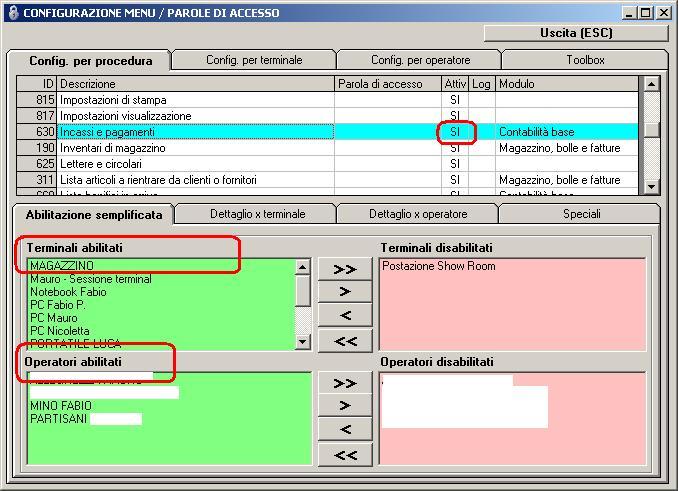Move all terminals to disabled with >> button
The width and height of the screenshot is (678, 491).
pos(345,269)
